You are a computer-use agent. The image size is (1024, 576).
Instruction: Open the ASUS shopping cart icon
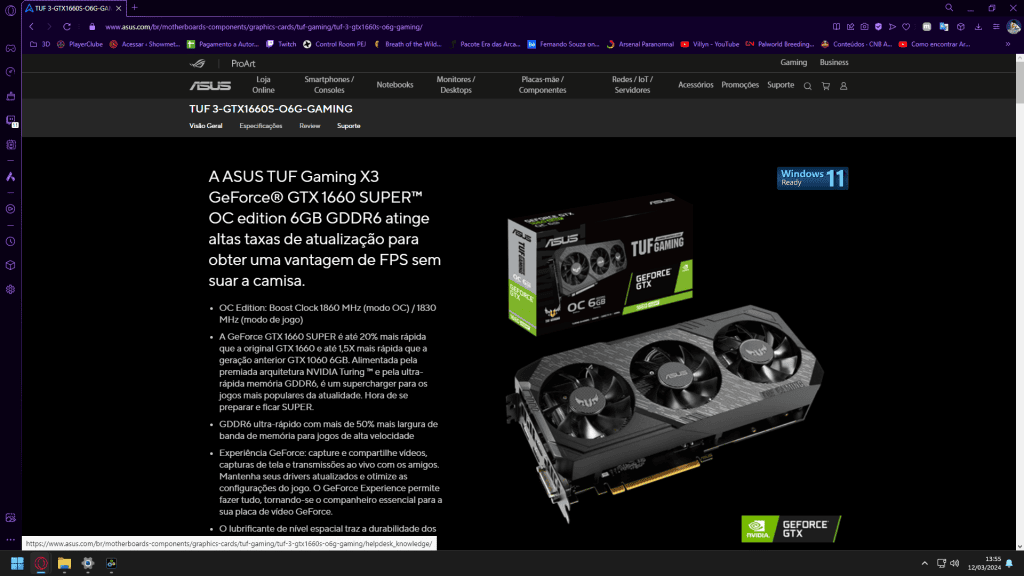coord(825,86)
